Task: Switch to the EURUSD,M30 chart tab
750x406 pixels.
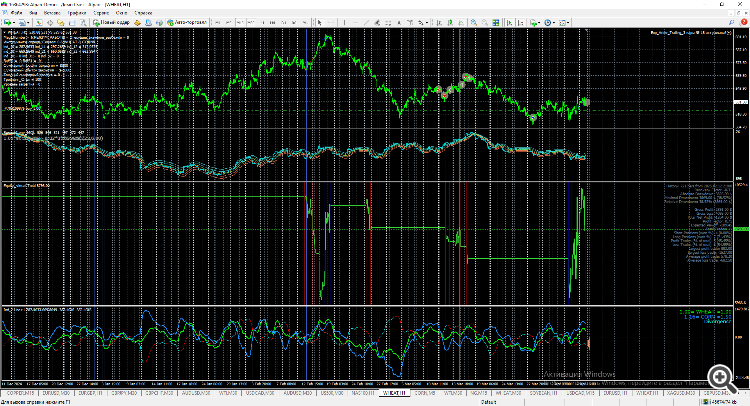Action: [x=54, y=393]
